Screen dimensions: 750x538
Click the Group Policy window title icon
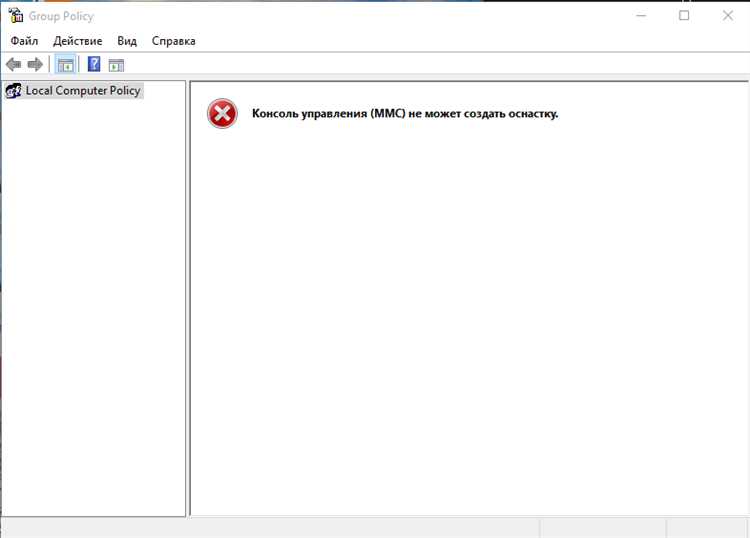click(x=15, y=16)
